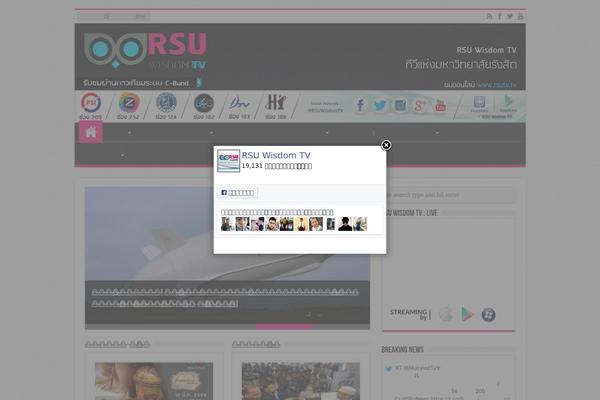The width and height of the screenshot is (600, 400).
Task: Open the left news card food thumbnail
Action: [x=154, y=381]
